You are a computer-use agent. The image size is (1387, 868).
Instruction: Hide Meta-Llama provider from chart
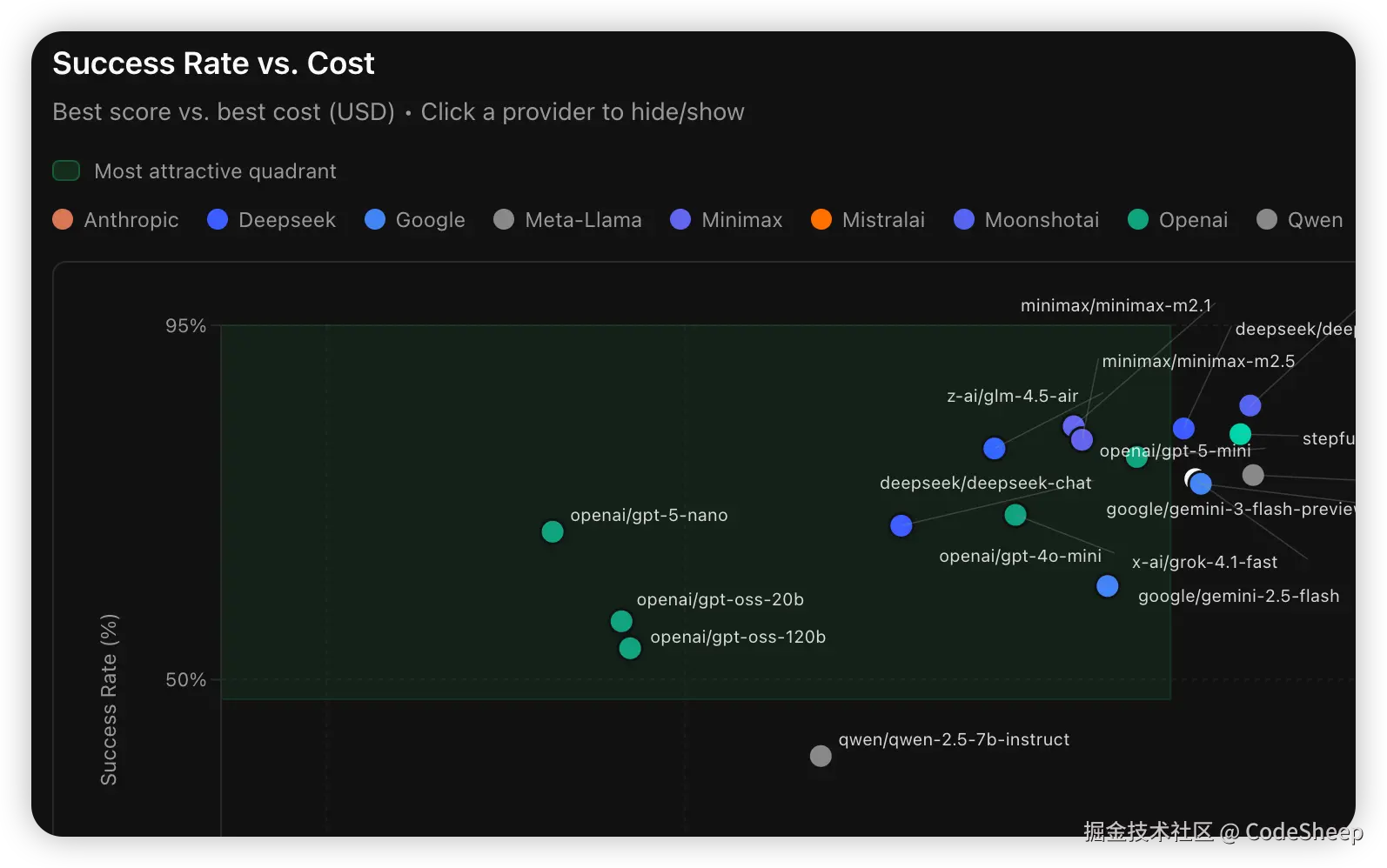click(567, 220)
